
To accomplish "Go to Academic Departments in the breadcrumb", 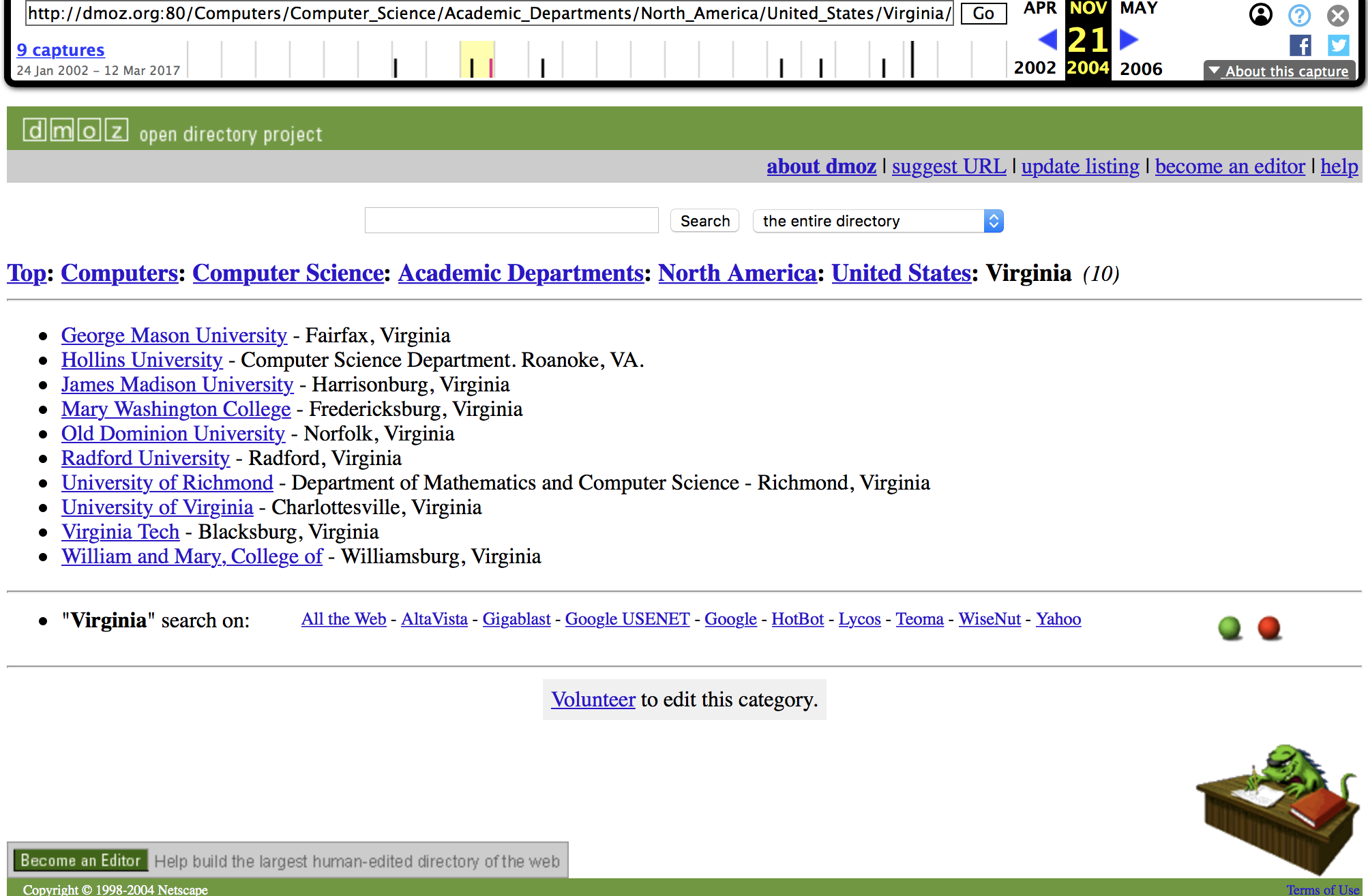I will [x=521, y=273].
